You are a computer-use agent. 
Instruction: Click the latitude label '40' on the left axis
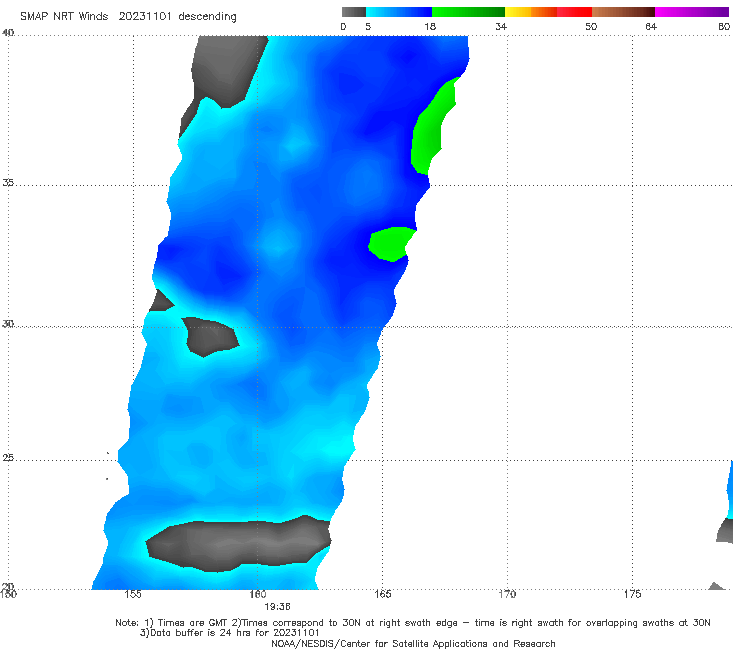8,33
